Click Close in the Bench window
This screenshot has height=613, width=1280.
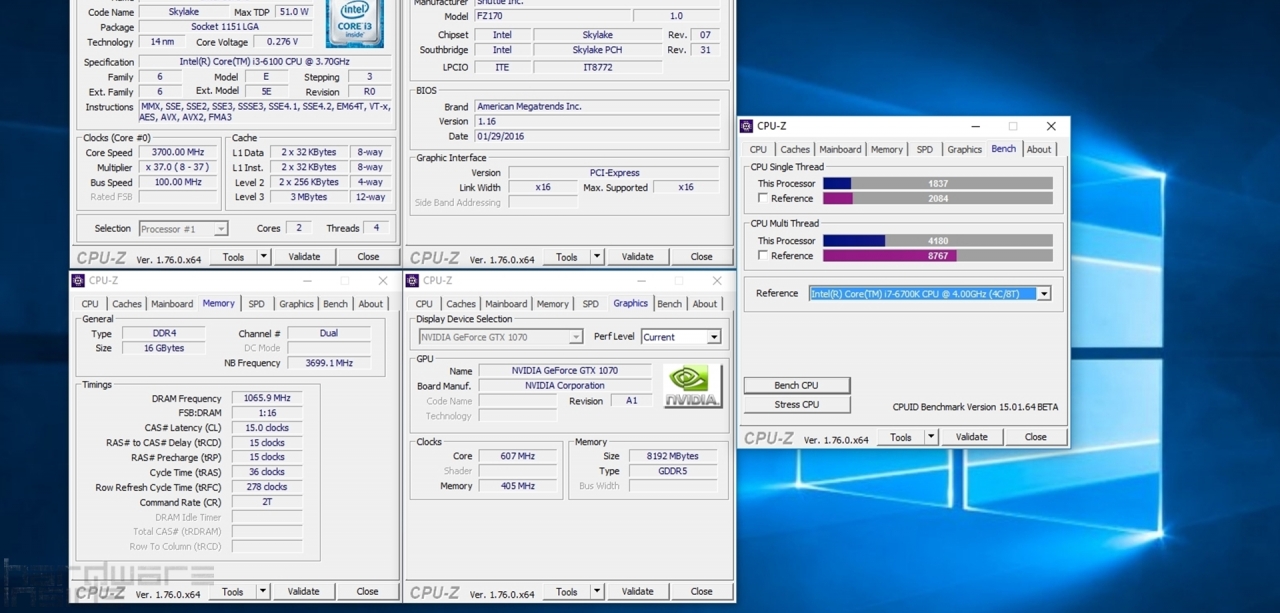(1036, 437)
